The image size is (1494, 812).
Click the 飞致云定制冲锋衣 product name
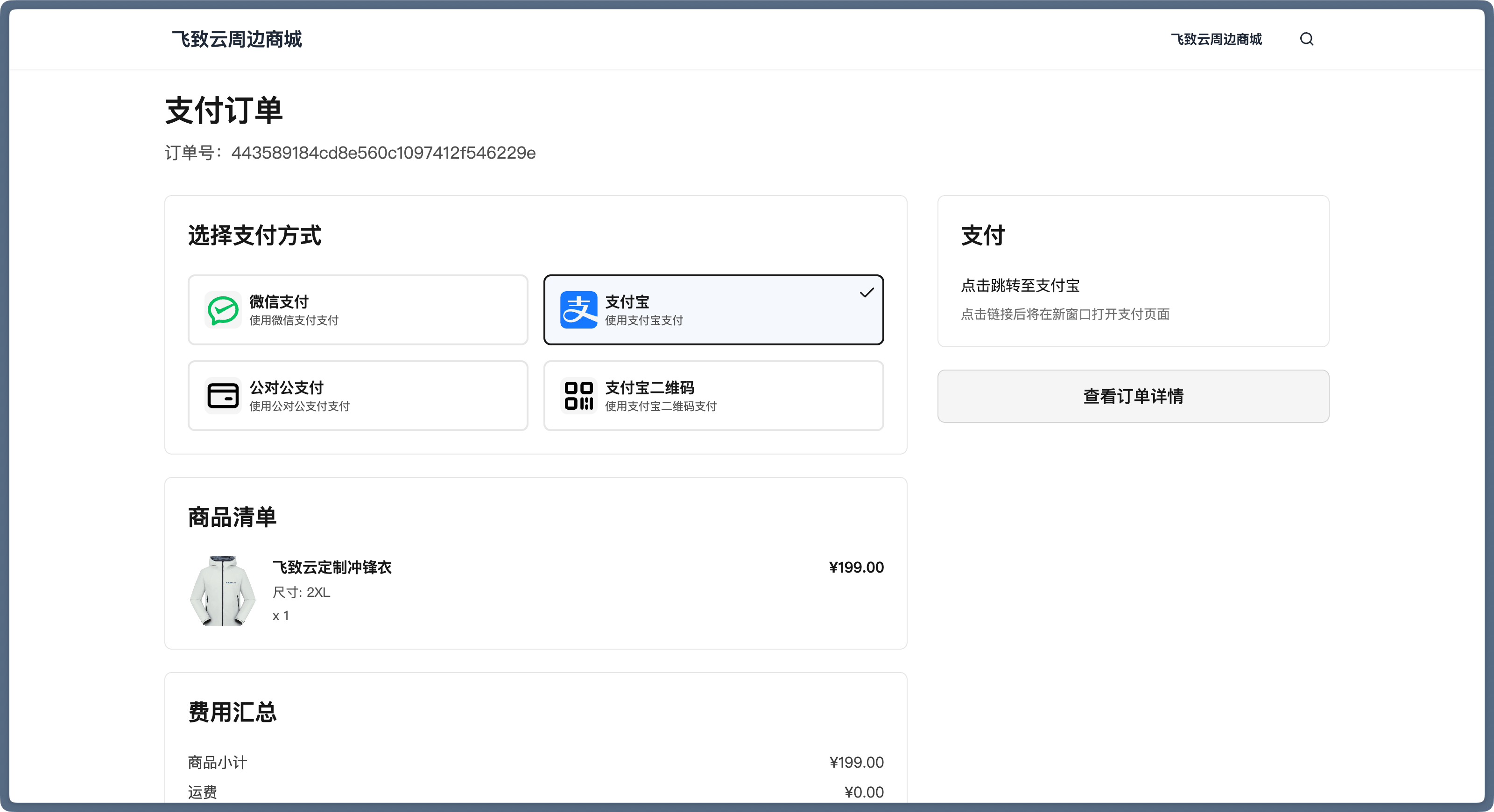(x=332, y=567)
